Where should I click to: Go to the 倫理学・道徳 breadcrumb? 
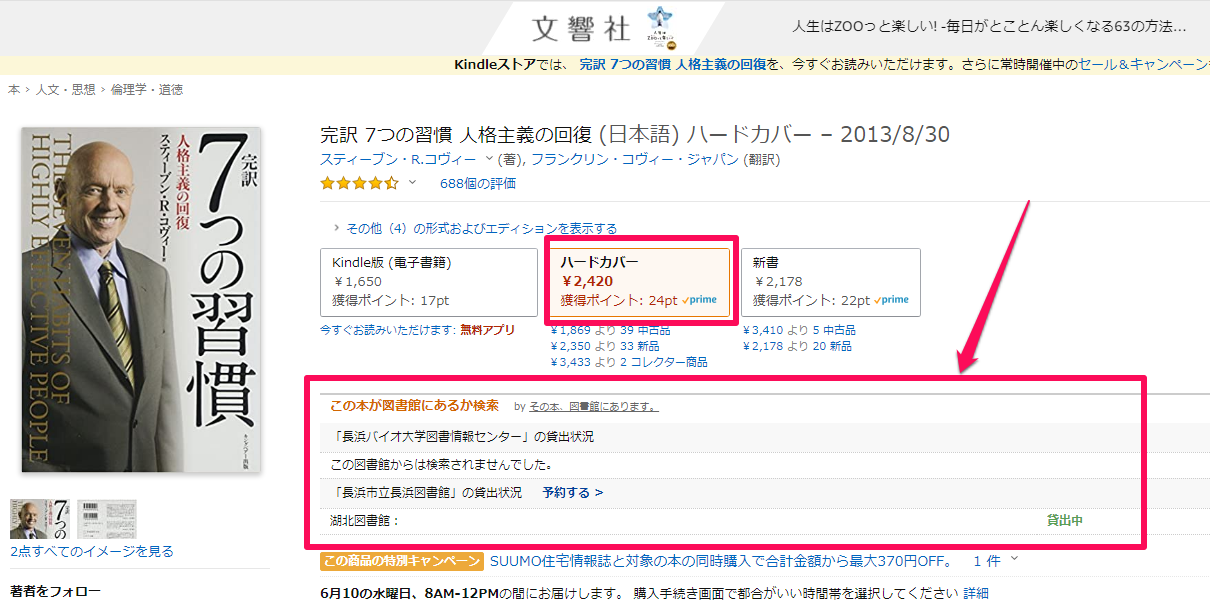[147, 89]
